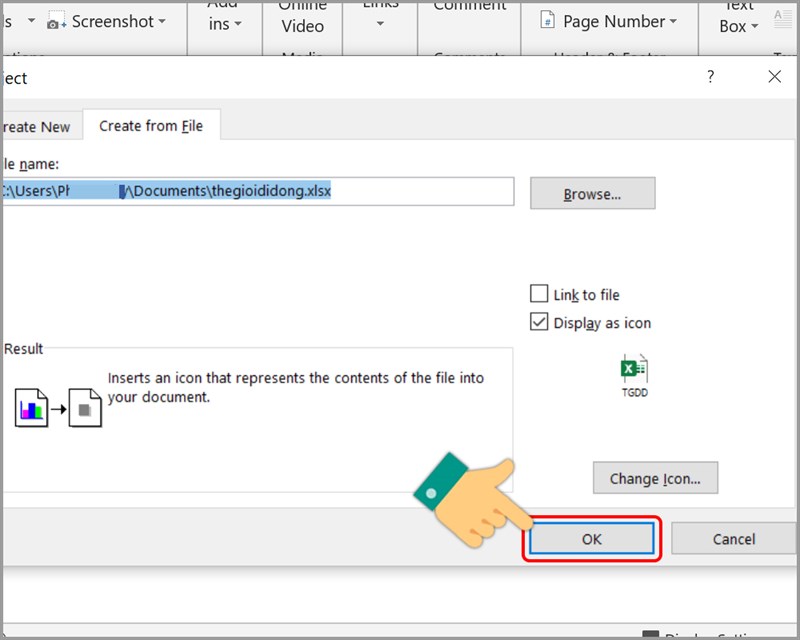Click the File name input field
The width and height of the screenshot is (800, 640).
[x=258, y=191]
